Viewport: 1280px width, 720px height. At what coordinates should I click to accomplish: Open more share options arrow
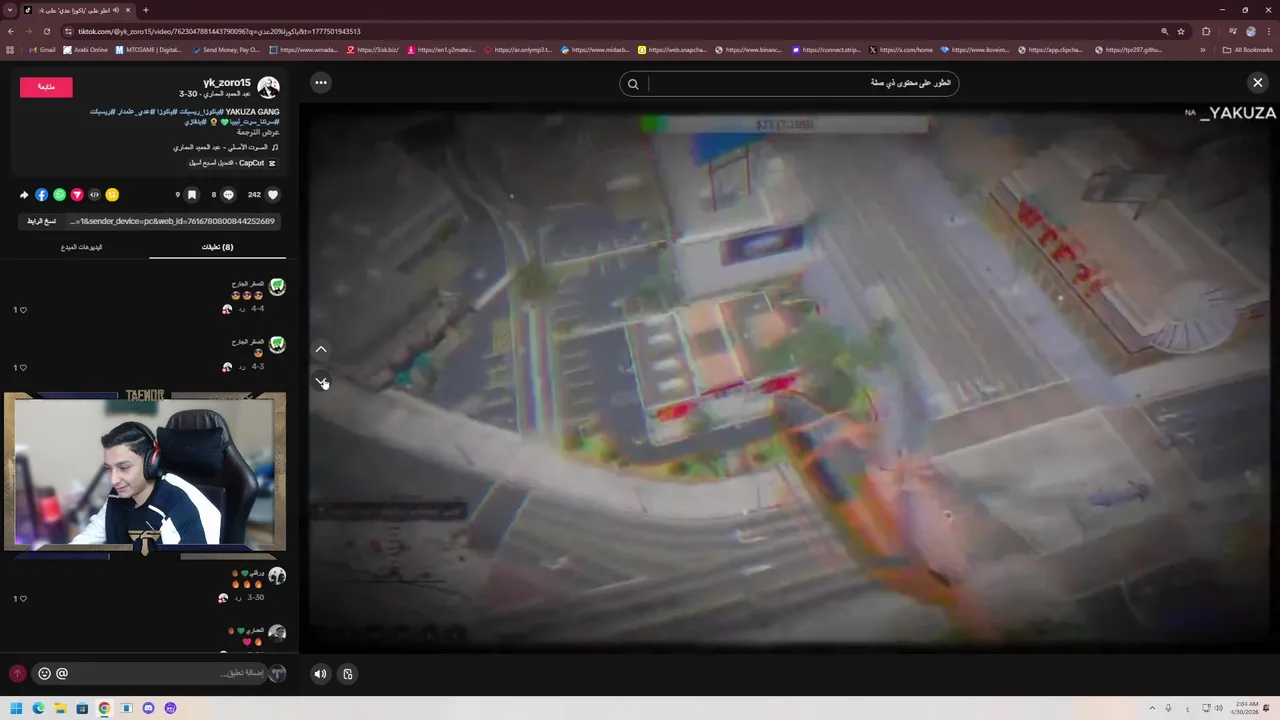24,195
